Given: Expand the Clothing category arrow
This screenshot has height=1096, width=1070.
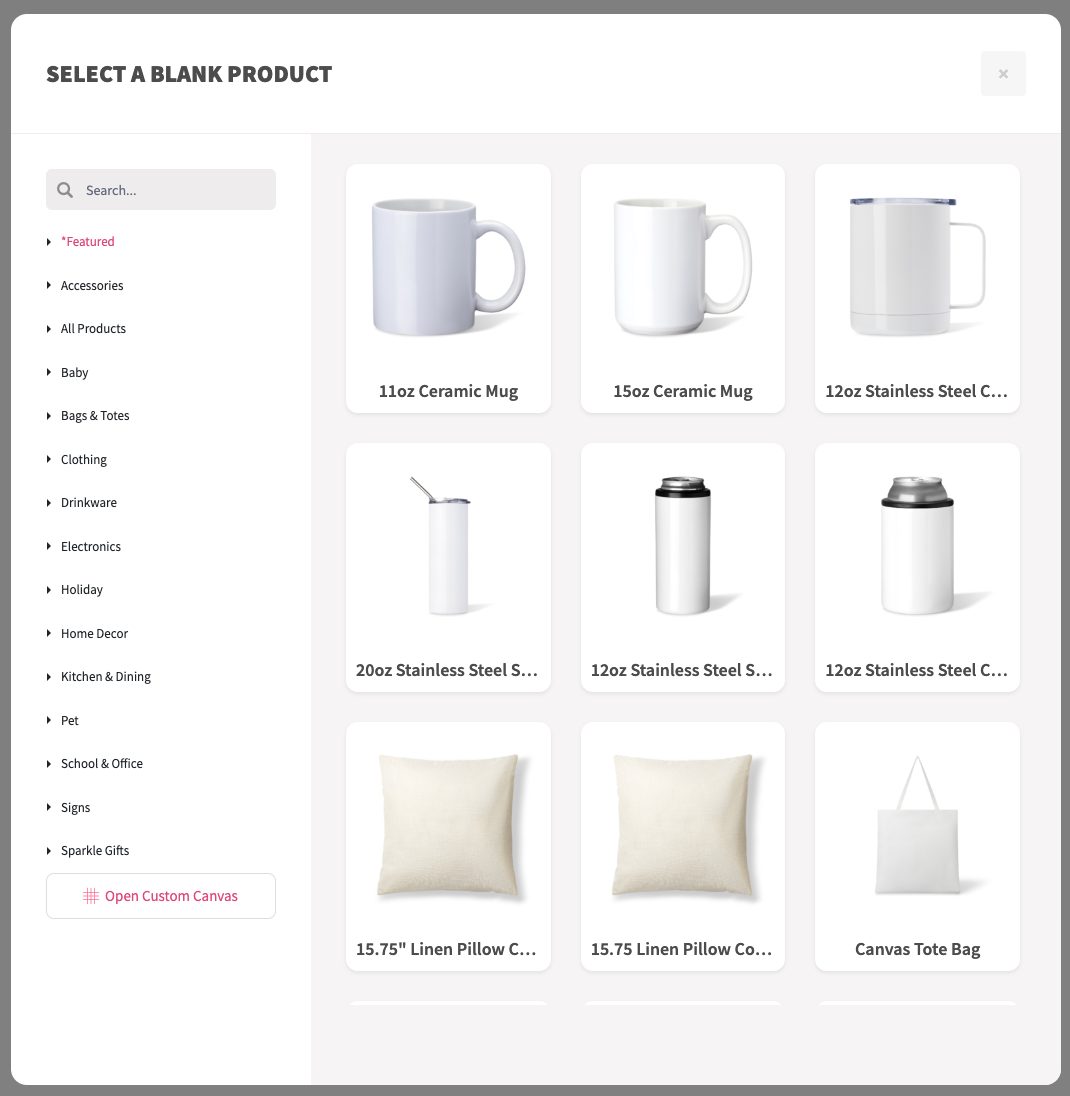Looking at the screenshot, I should [49, 459].
